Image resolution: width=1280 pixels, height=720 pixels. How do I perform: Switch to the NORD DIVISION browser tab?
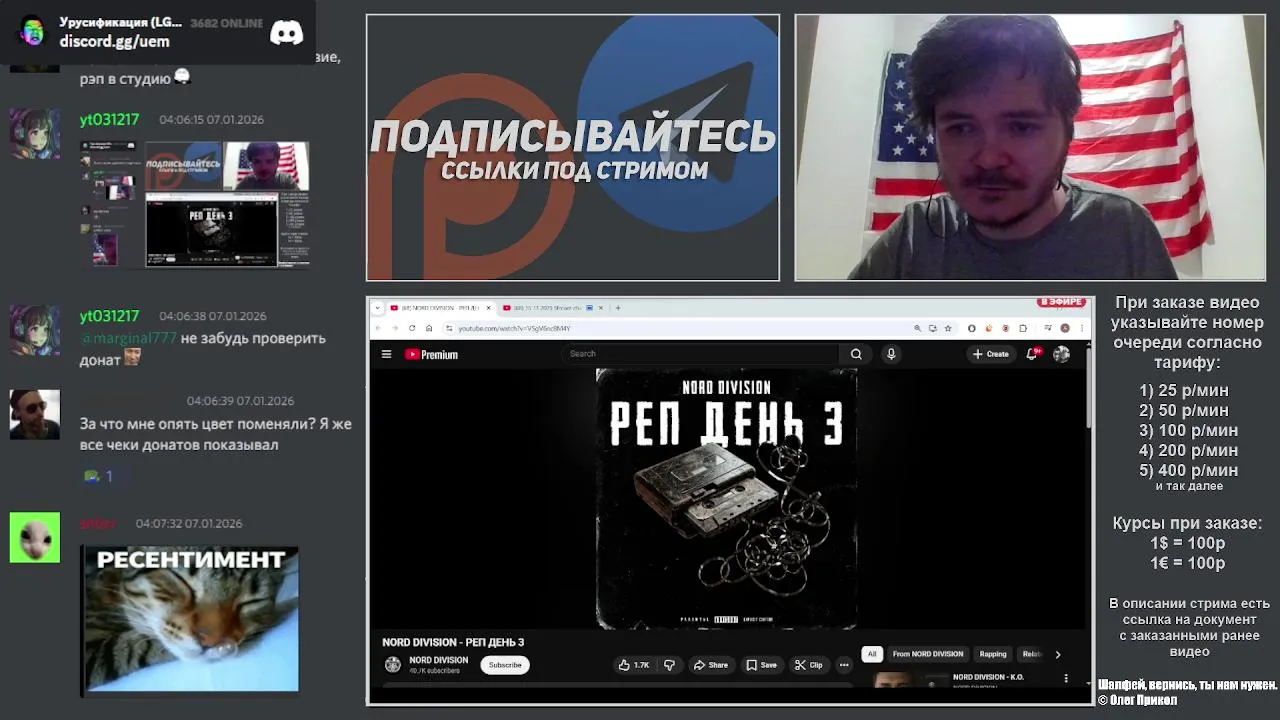pos(440,308)
